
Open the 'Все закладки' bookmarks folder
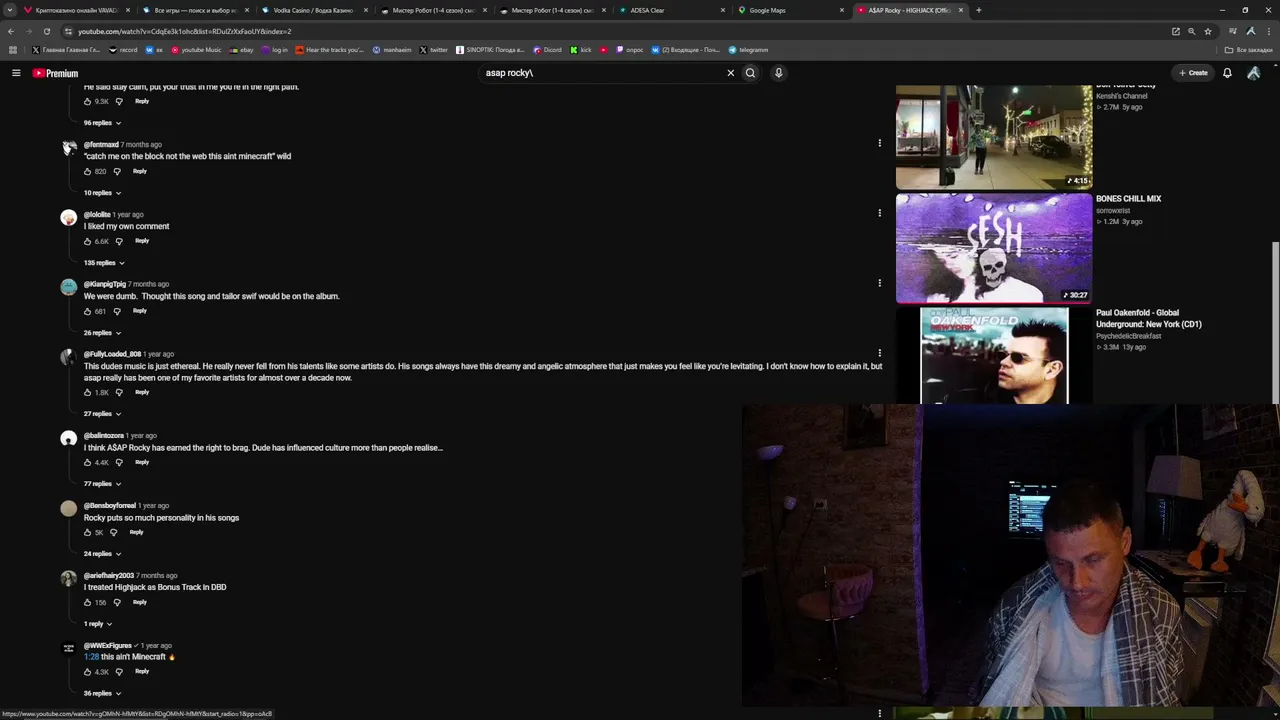click(x=1249, y=50)
